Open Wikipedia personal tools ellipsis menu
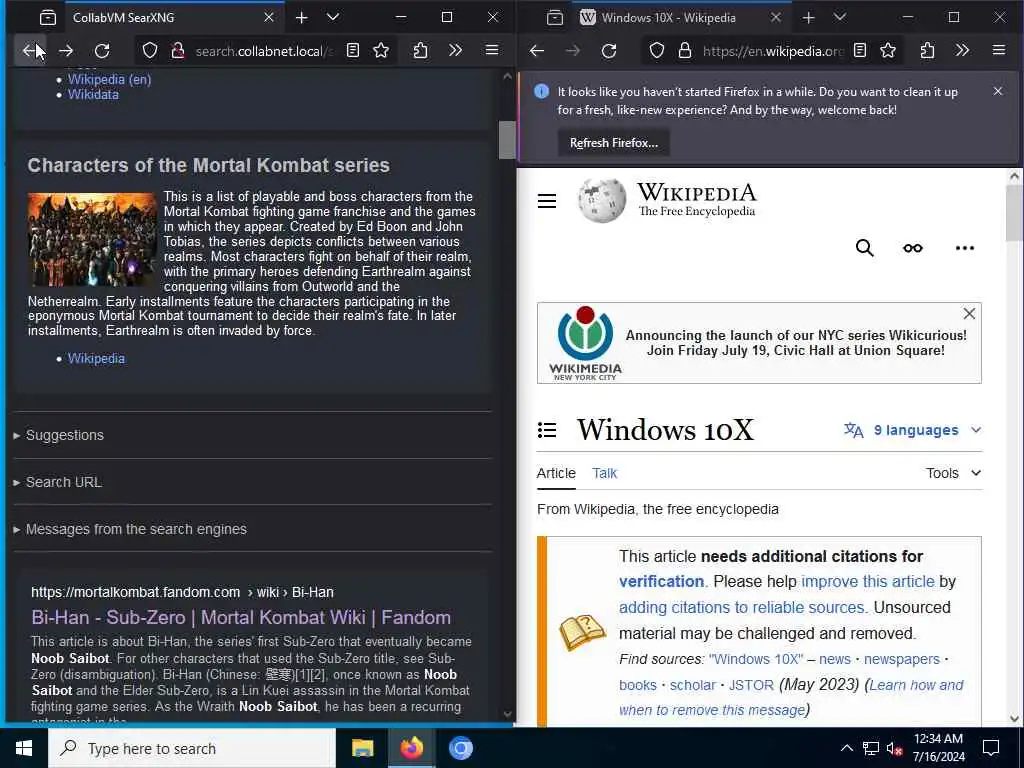This screenshot has width=1024, height=768. 965,248
